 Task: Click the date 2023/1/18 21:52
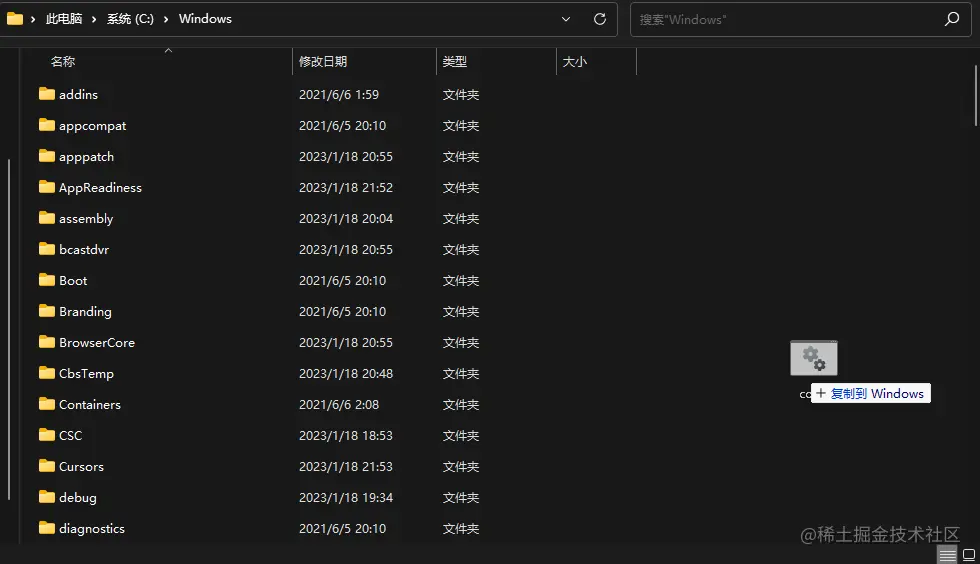click(346, 188)
